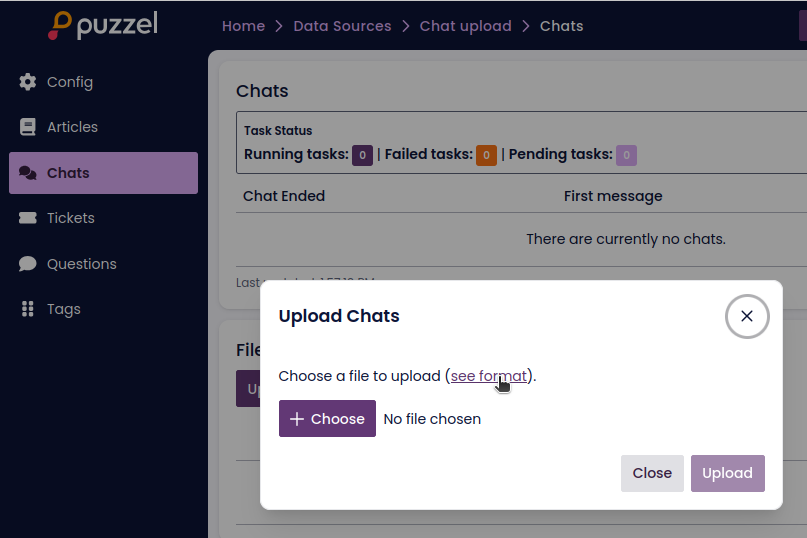807x538 pixels.
Task: Click the Config gear icon in sidebar
Action: pyautogui.click(x=28, y=82)
